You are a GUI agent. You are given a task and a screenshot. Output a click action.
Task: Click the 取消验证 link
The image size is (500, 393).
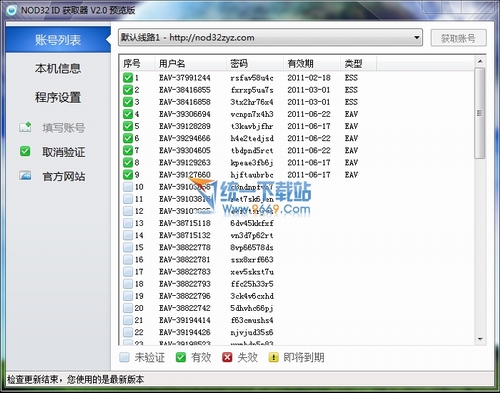click(x=64, y=152)
